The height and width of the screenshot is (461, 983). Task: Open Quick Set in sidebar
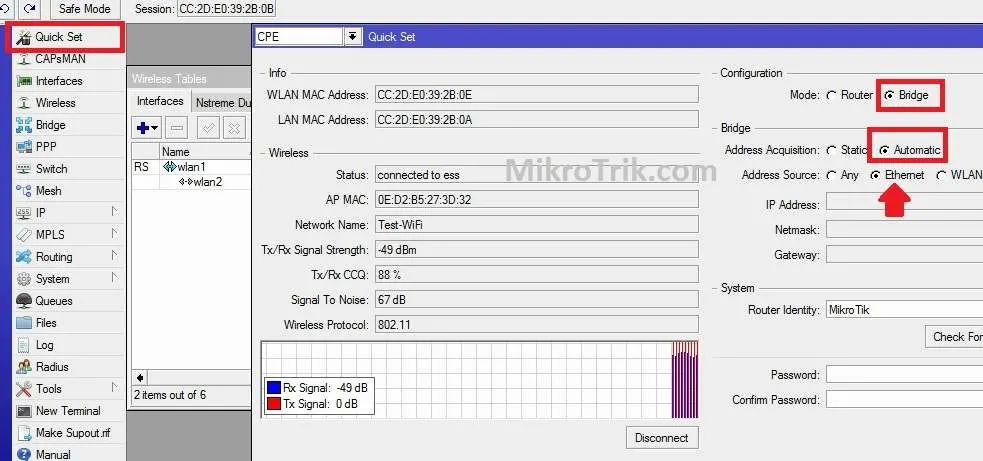[x=58, y=37]
